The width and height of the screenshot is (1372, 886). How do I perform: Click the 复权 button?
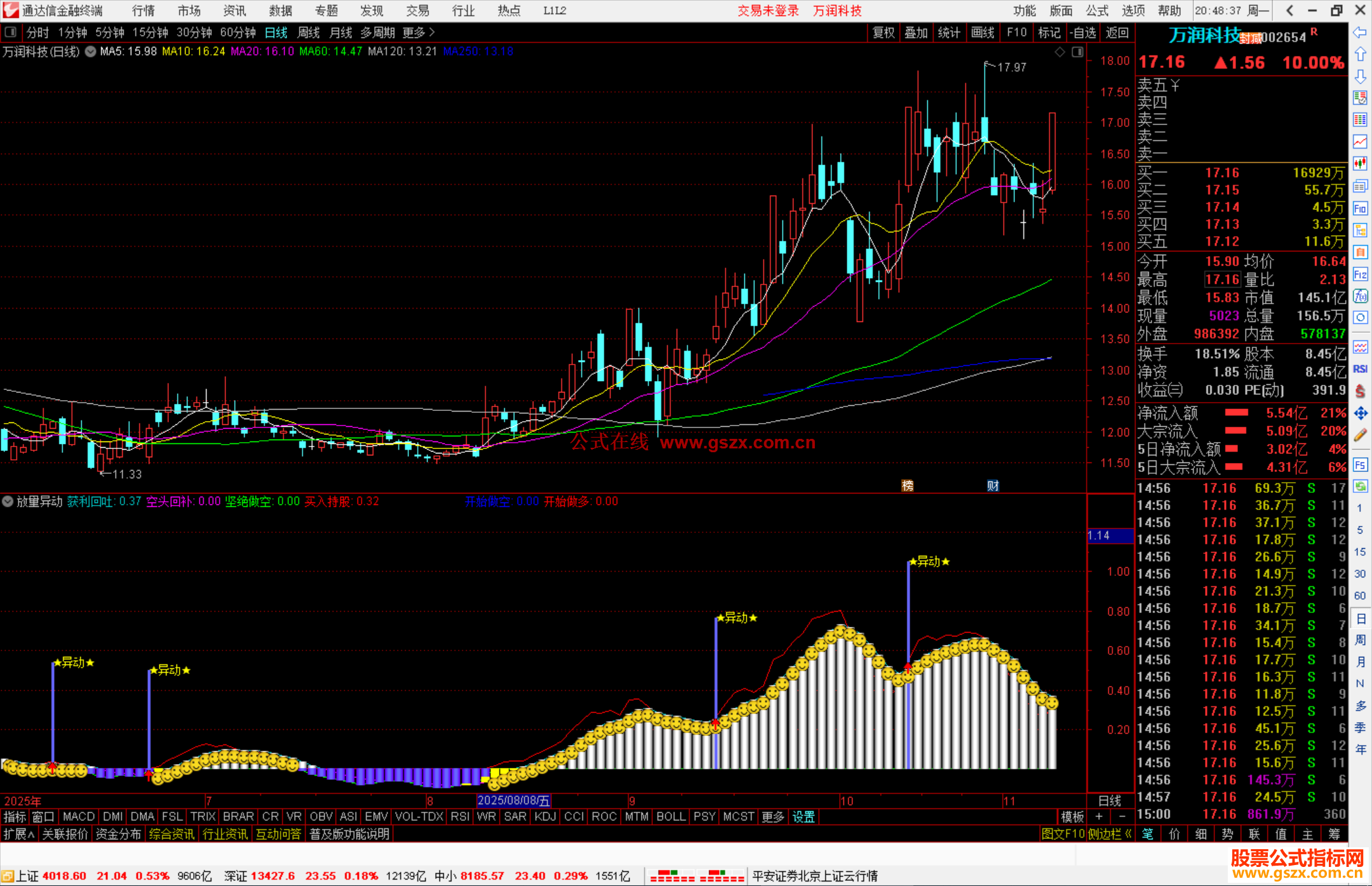tap(883, 32)
